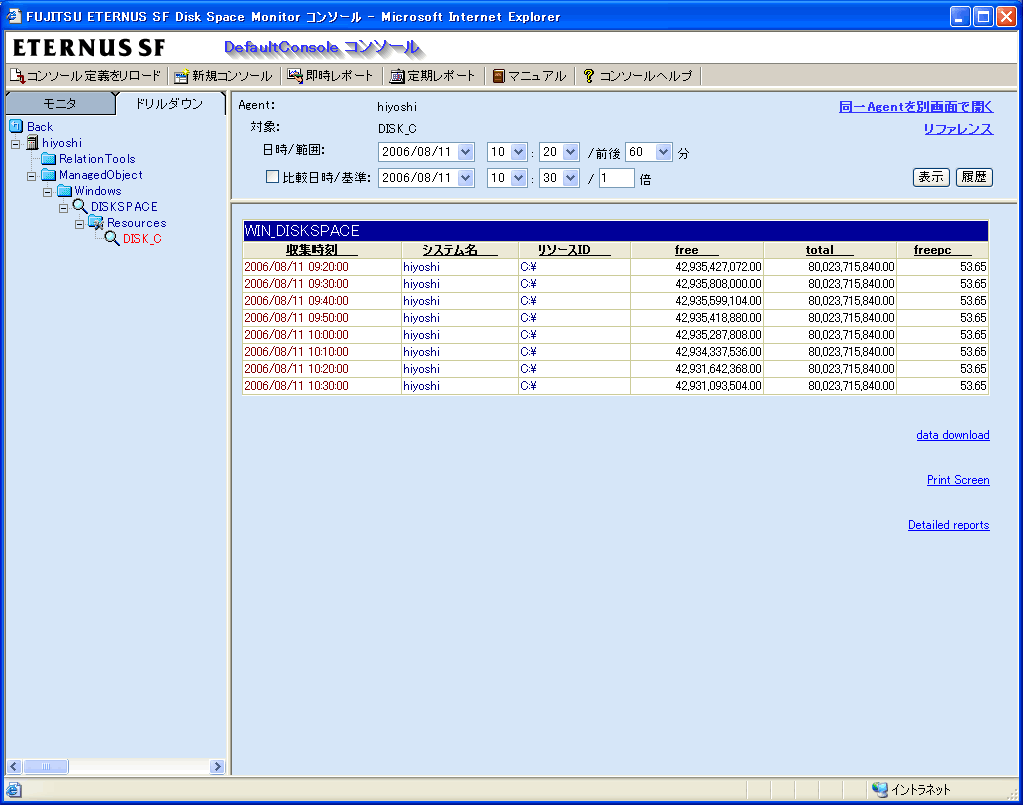
Task: Click the 即時レポート chart icon
Action: click(295, 76)
